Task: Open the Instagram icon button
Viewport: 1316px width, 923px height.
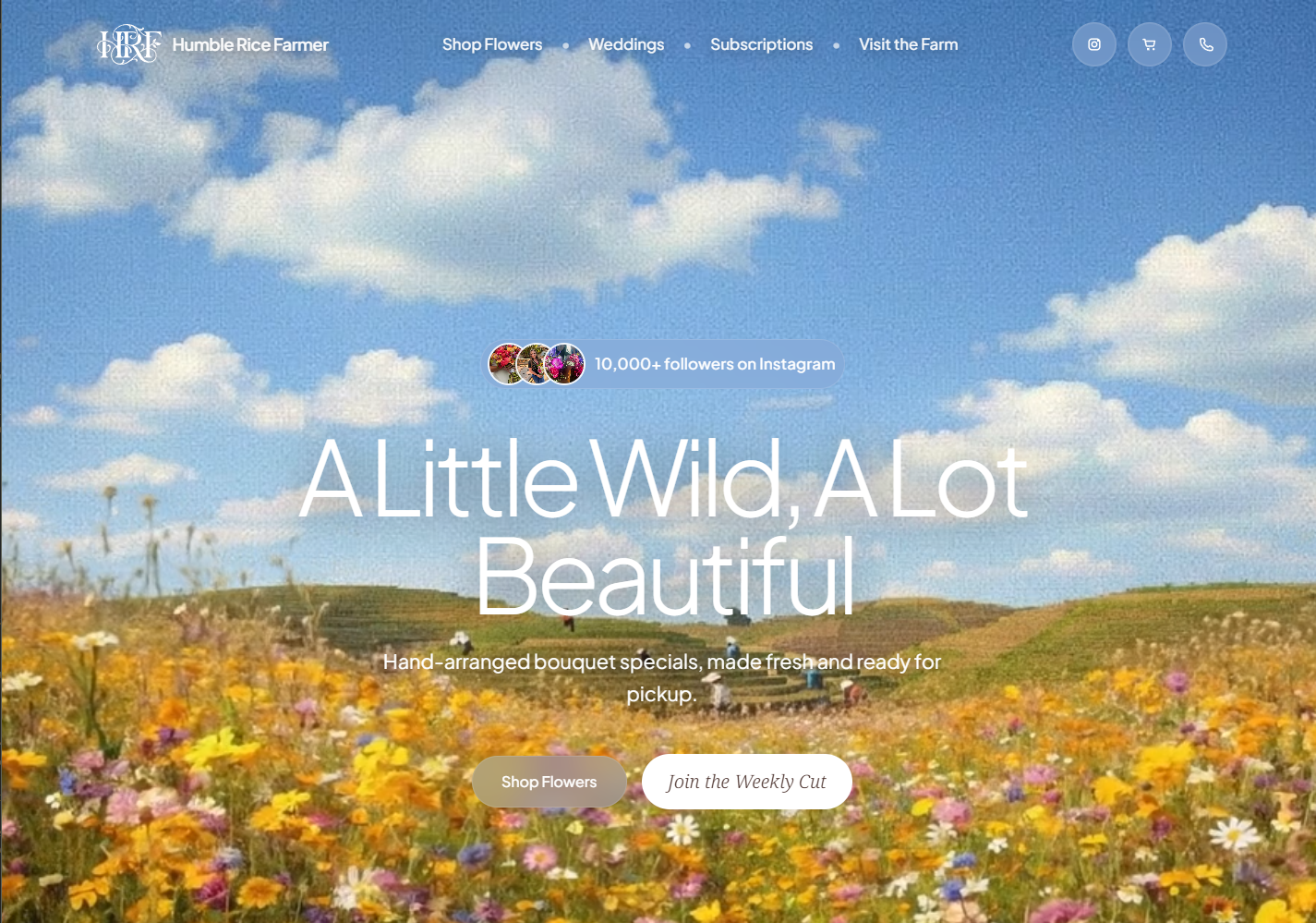Action: 1094,44
